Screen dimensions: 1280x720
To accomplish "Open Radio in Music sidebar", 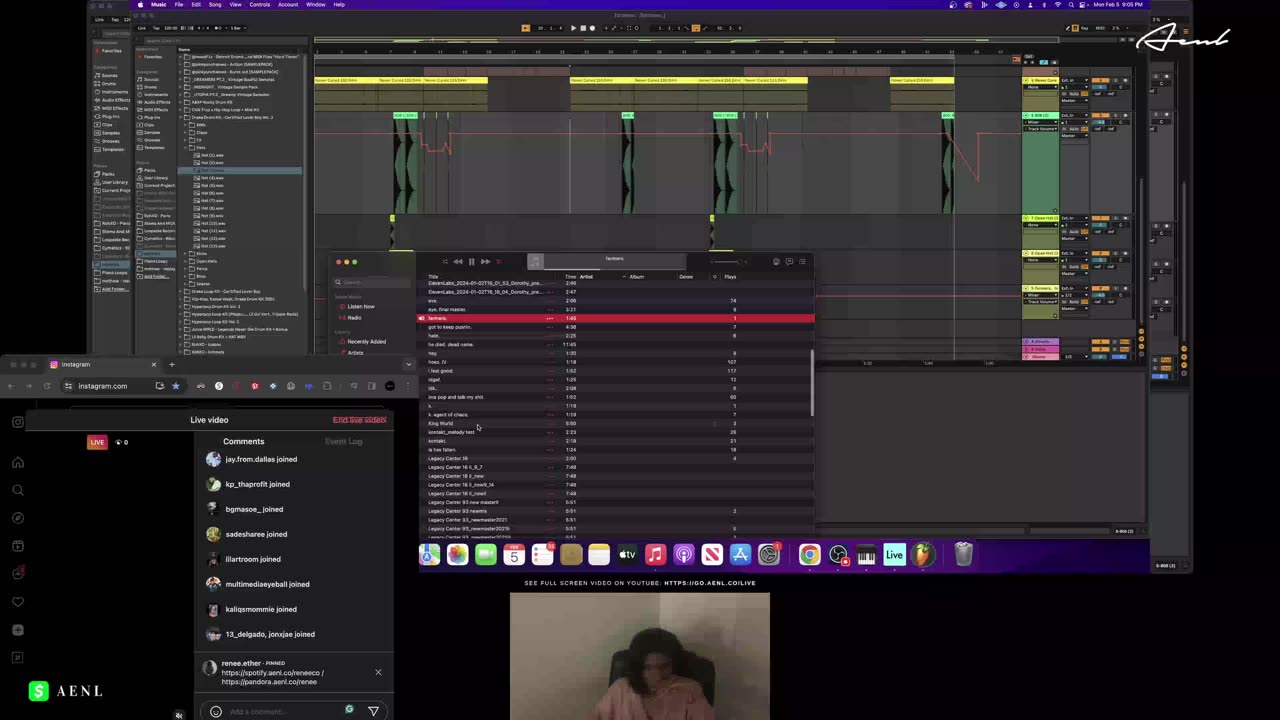I will coord(354,318).
